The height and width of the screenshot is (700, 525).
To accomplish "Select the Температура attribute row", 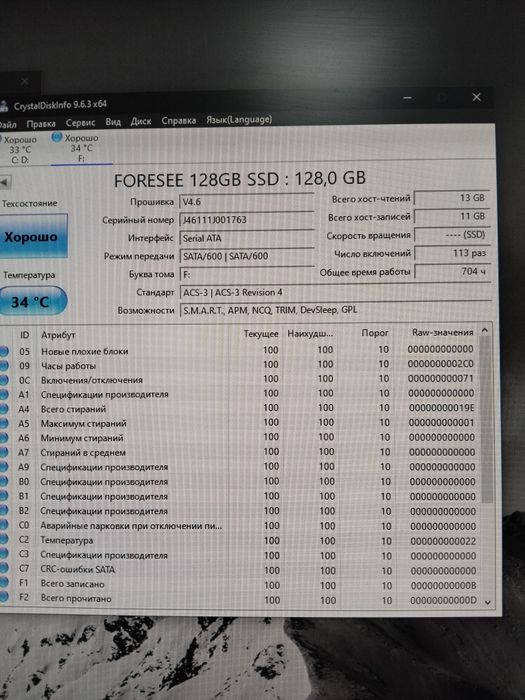I will pyautogui.click(x=240, y=541).
